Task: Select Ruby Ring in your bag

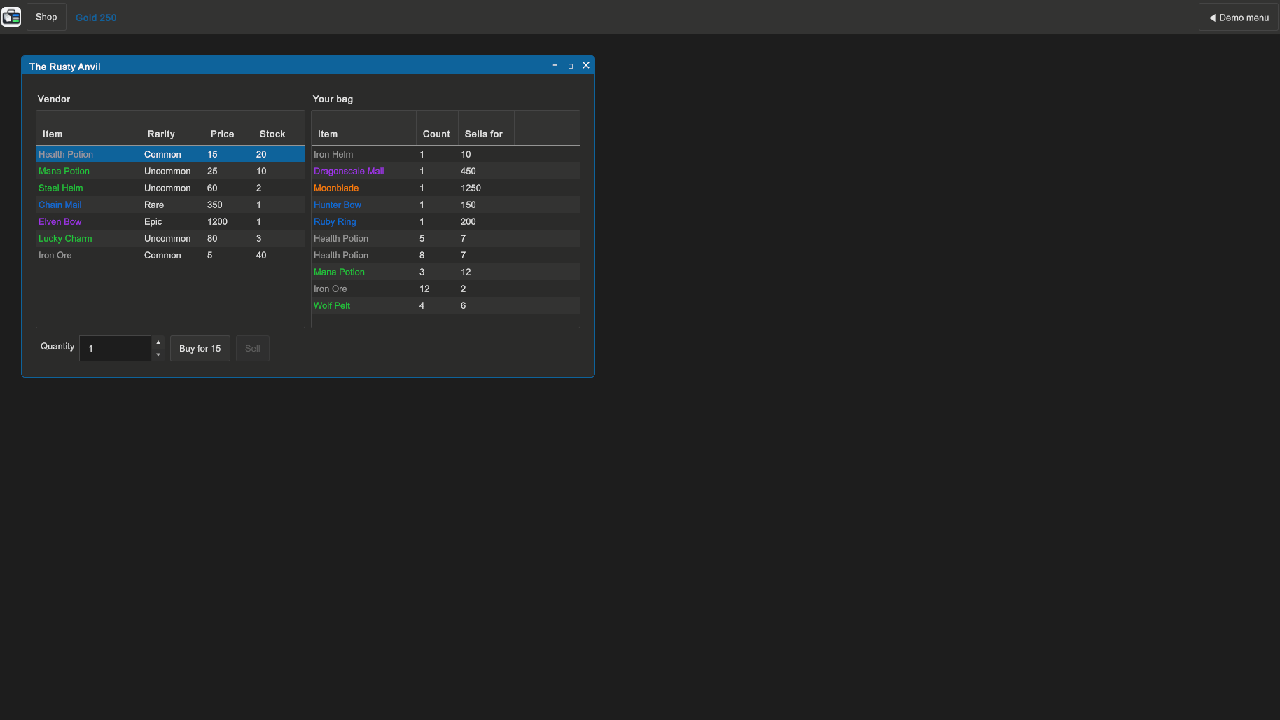Action: [x=446, y=222]
